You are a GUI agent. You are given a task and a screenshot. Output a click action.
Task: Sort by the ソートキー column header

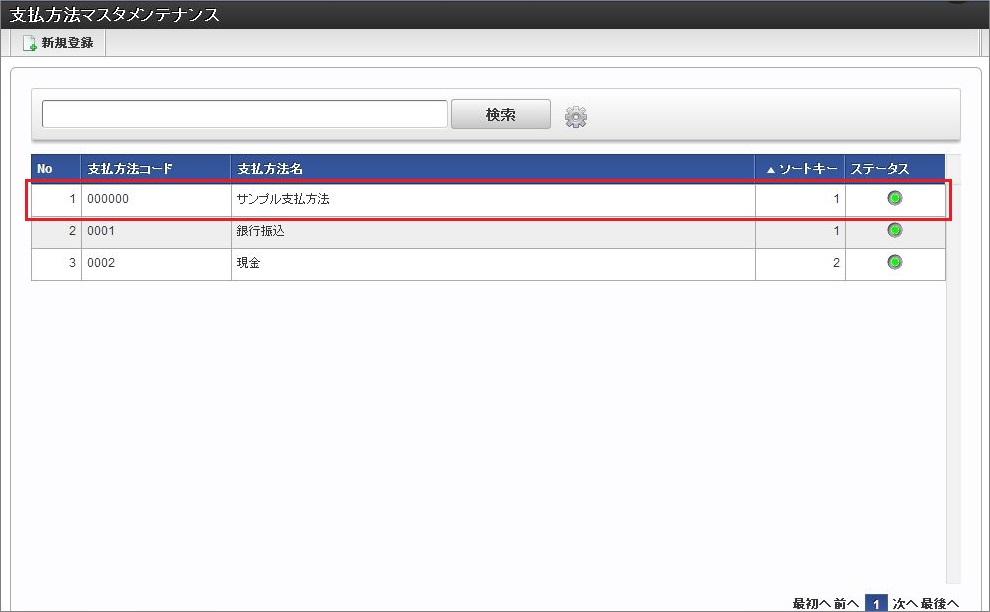(x=800, y=169)
